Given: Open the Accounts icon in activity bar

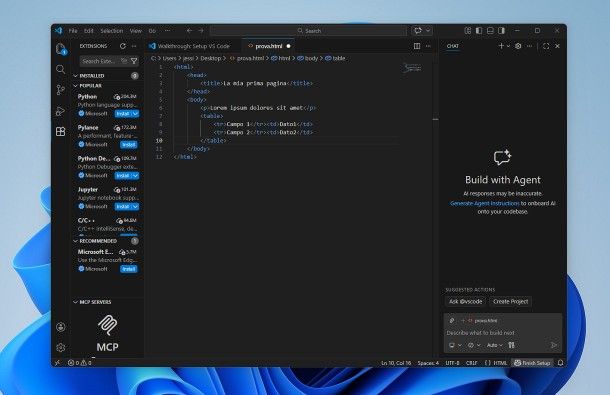Looking at the screenshot, I should [x=60, y=327].
